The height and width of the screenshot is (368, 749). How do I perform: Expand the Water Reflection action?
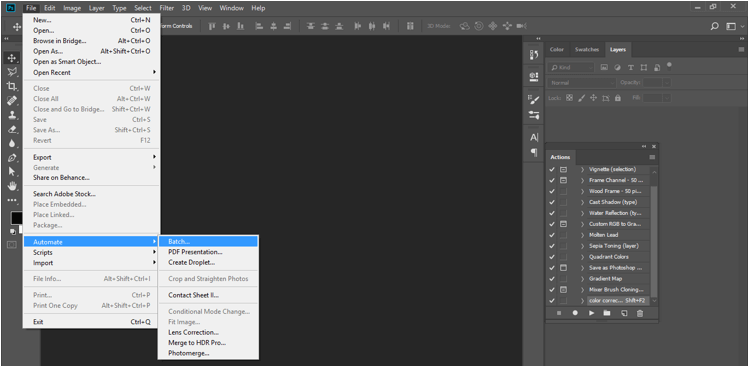coord(582,213)
